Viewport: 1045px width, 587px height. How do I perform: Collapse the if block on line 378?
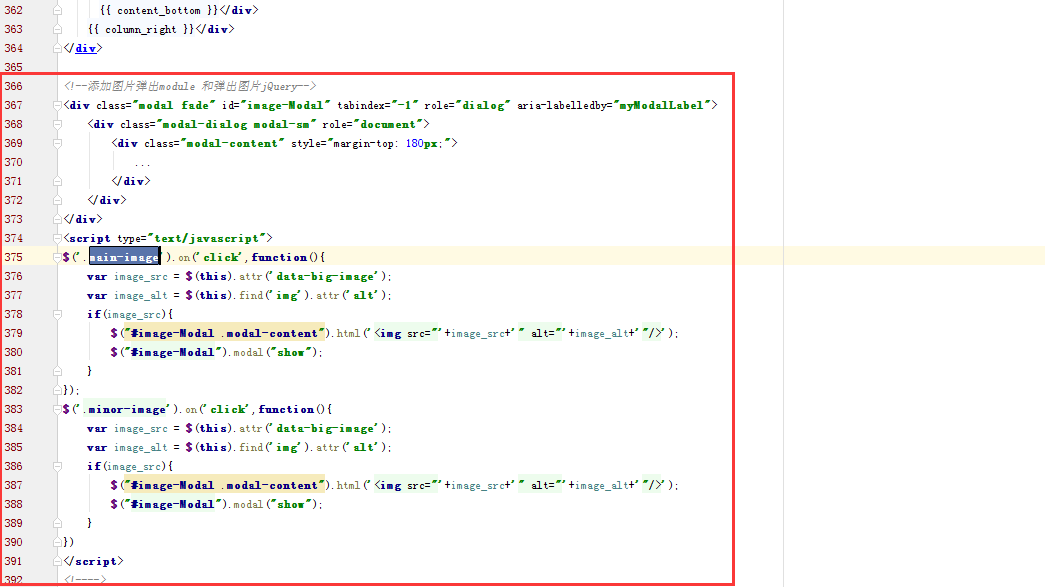click(57, 314)
